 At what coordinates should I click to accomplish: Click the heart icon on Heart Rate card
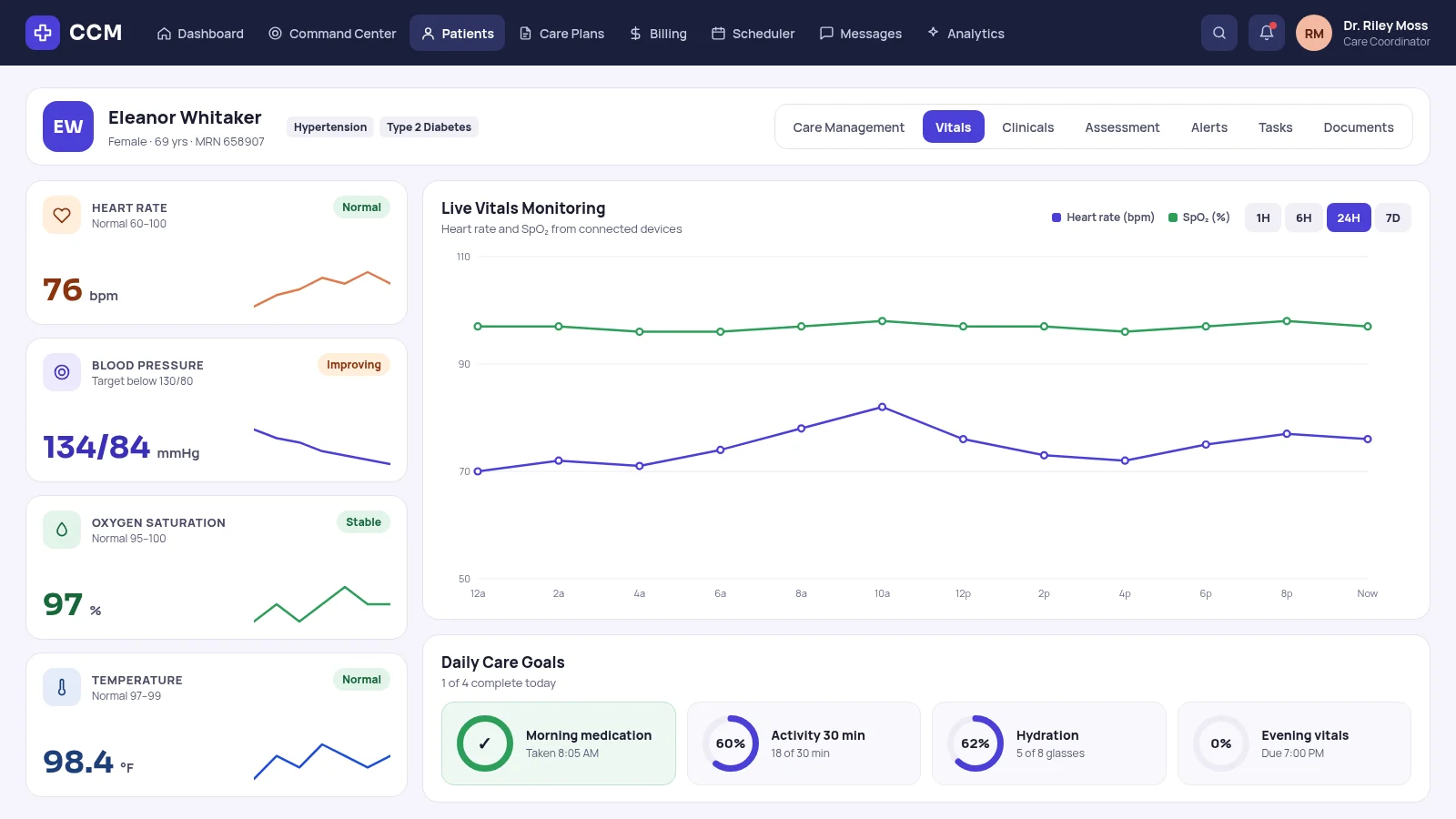[x=62, y=216]
